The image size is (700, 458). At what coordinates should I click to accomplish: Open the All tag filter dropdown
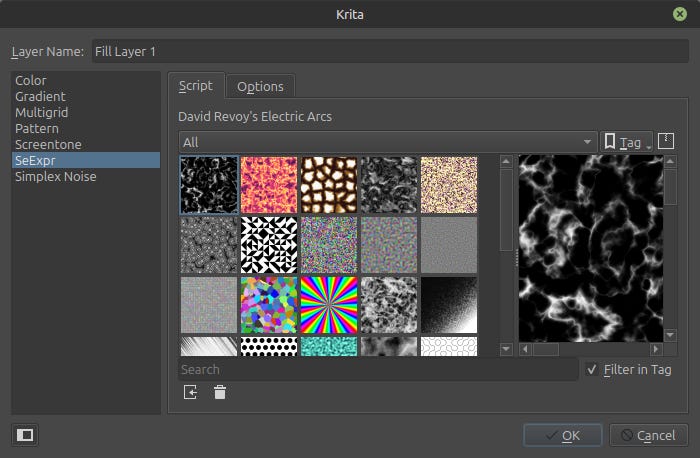coord(388,142)
